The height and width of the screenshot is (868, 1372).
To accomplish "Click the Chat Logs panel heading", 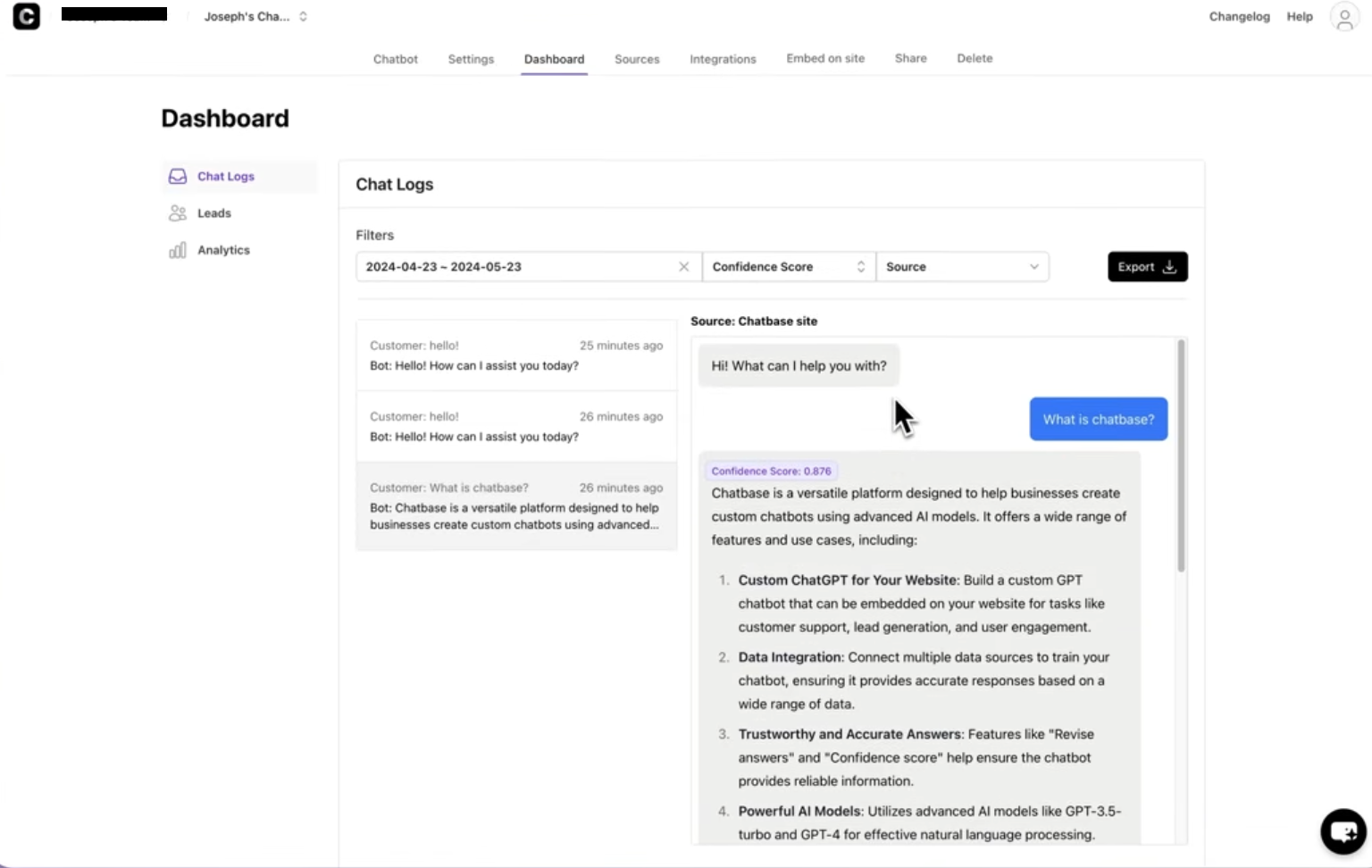I will [395, 184].
